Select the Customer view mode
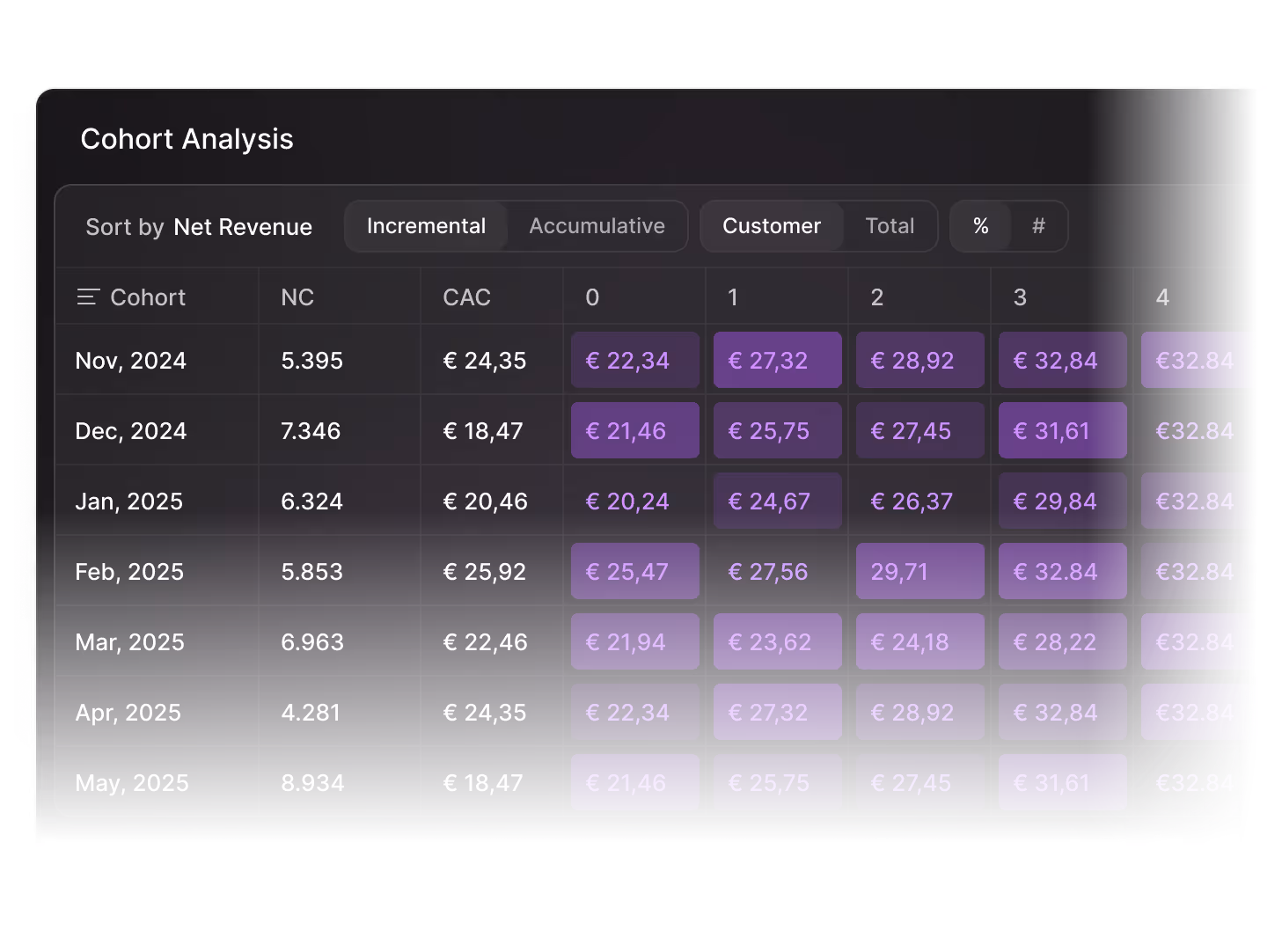The image size is (1282, 952). (x=772, y=226)
